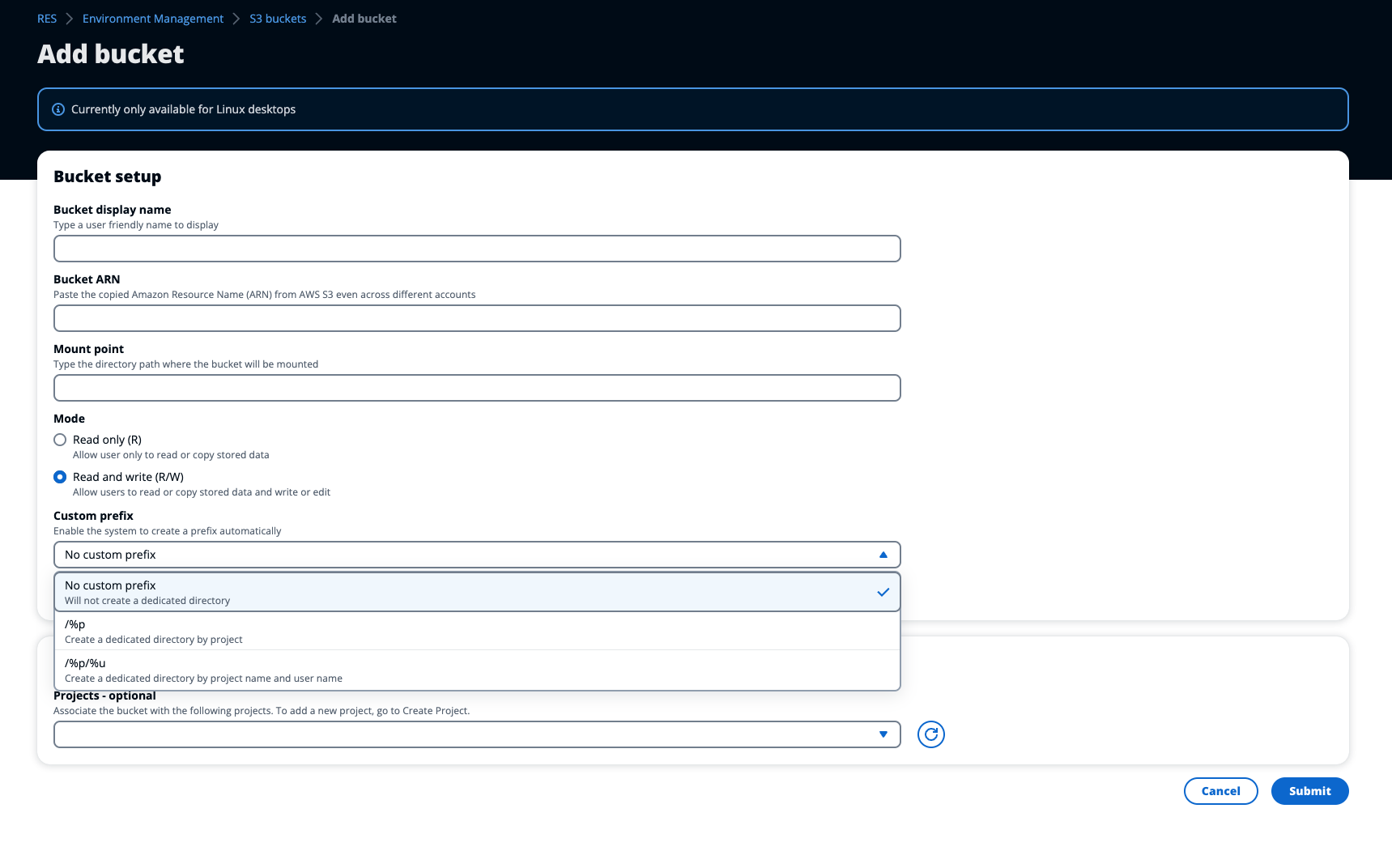The image size is (1392, 868).
Task: Submit the new bucket form
Action: click(1309, 791)
